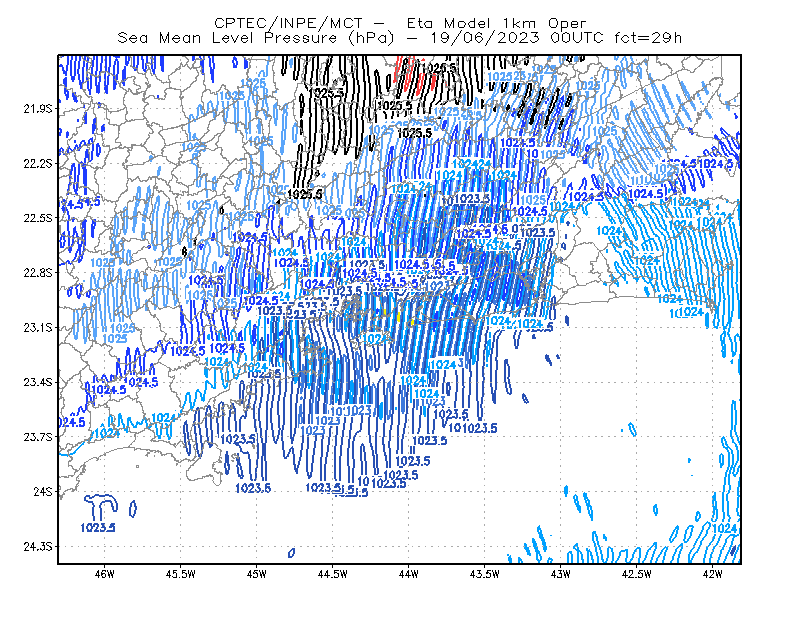800x618 pixels.
Task: Click the 24.3S latitude axis label
Action: point(38,547)
